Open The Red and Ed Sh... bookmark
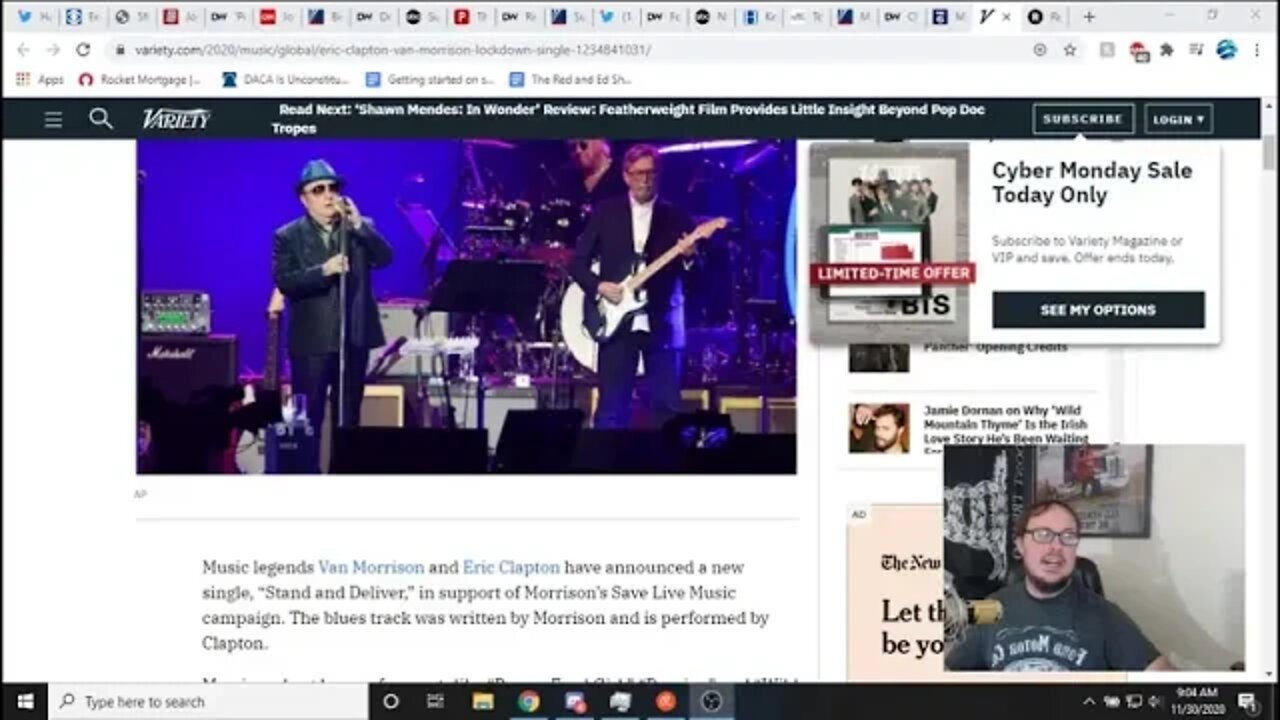 pos(570,79)
